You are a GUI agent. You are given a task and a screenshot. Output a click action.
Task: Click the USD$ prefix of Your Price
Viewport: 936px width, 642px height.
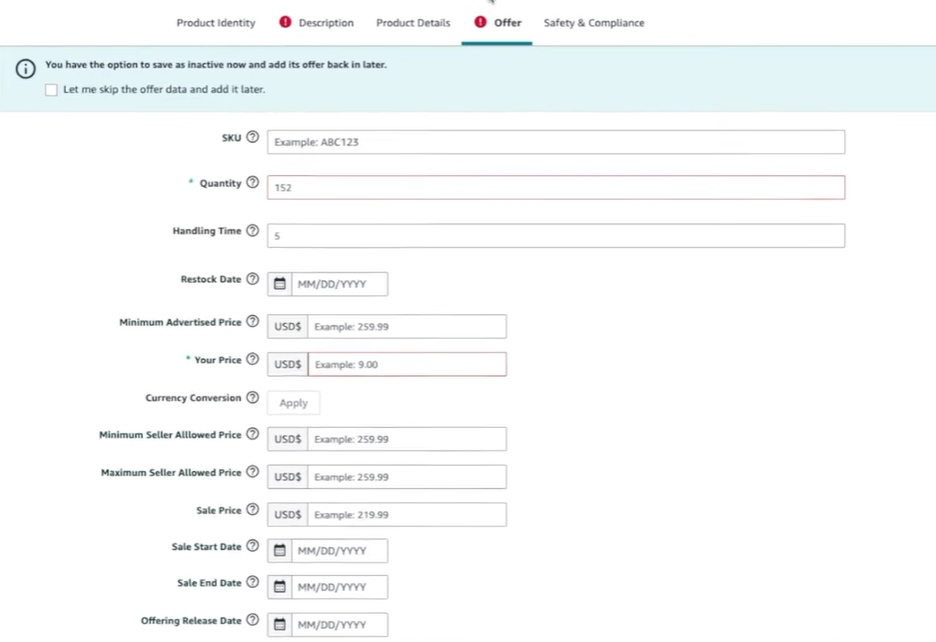tap(288, 364)
